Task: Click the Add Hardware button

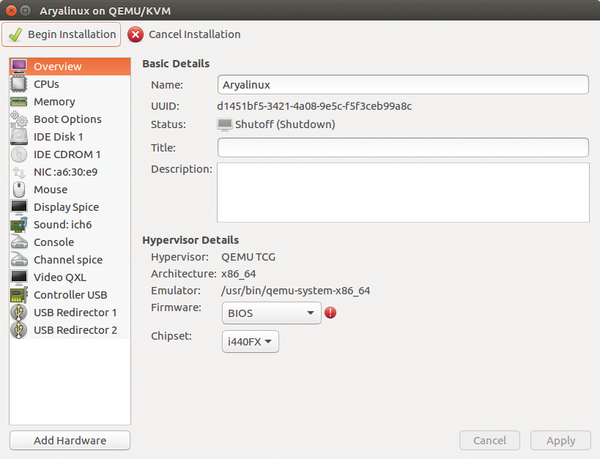Action: pos(70,441)
